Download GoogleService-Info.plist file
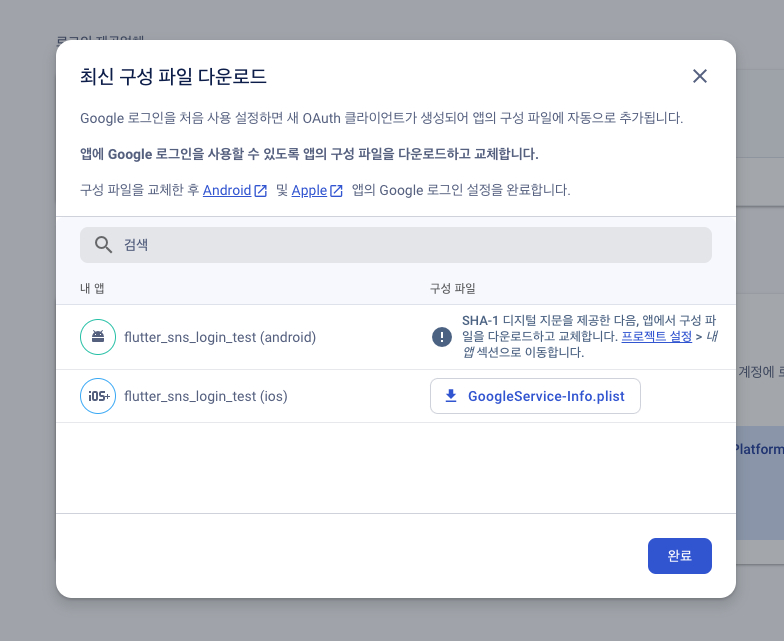Image resolution: width=784 pixels, height=641 pixels. (x=535, y=396)
